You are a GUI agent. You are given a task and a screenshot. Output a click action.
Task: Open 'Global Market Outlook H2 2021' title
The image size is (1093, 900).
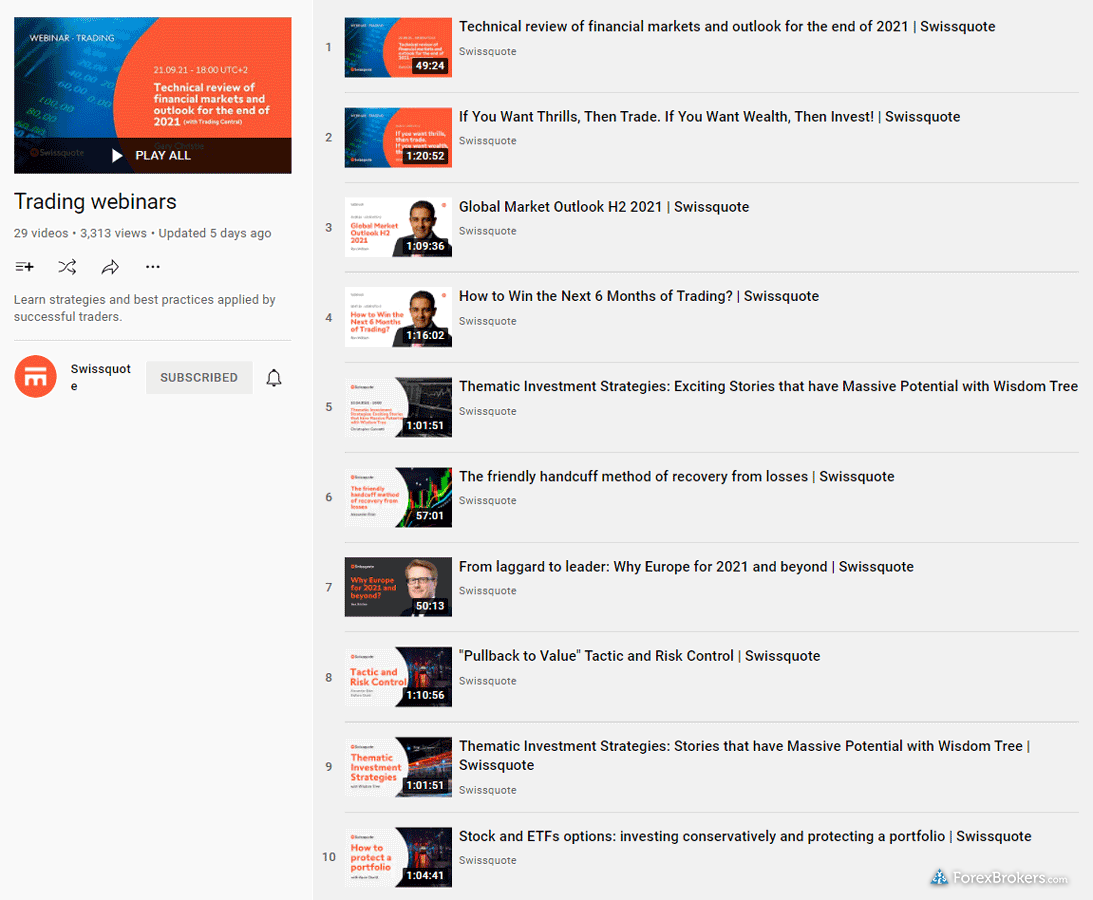[x=604, y=207]
